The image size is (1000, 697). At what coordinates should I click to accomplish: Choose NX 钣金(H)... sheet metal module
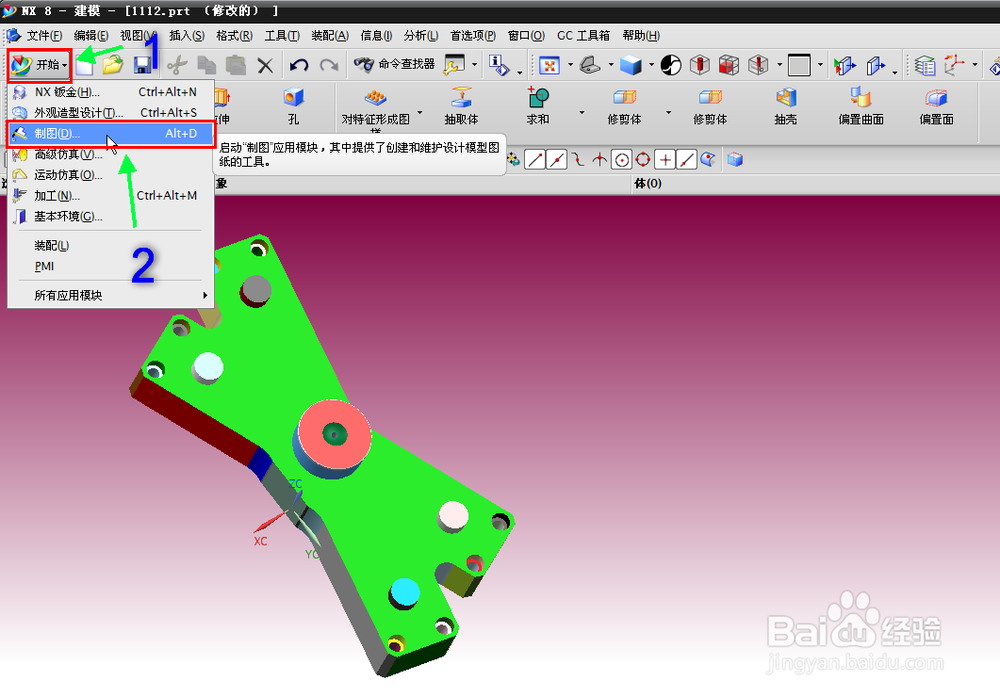coord(110,92)
